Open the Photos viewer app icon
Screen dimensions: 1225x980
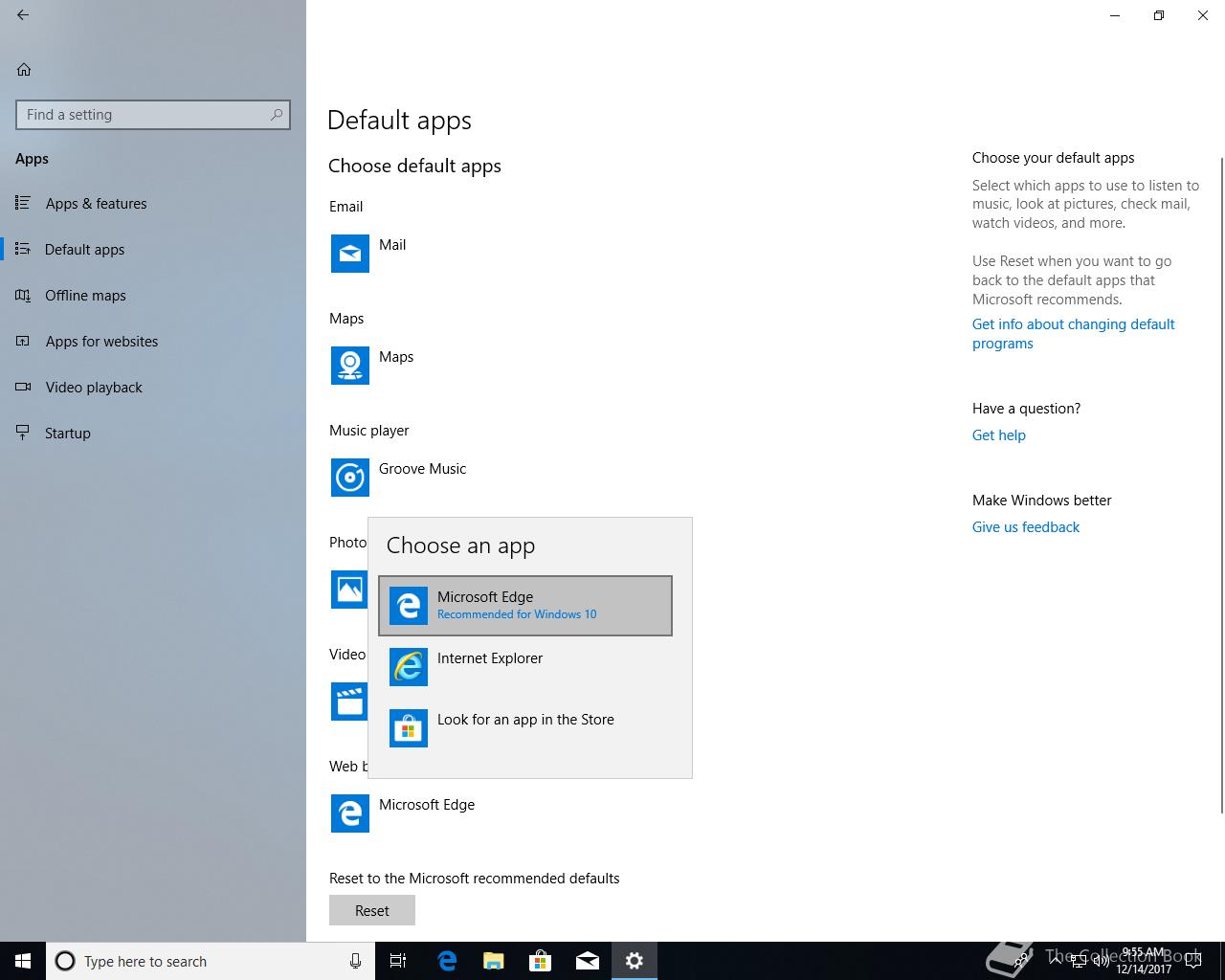point(349,590)
